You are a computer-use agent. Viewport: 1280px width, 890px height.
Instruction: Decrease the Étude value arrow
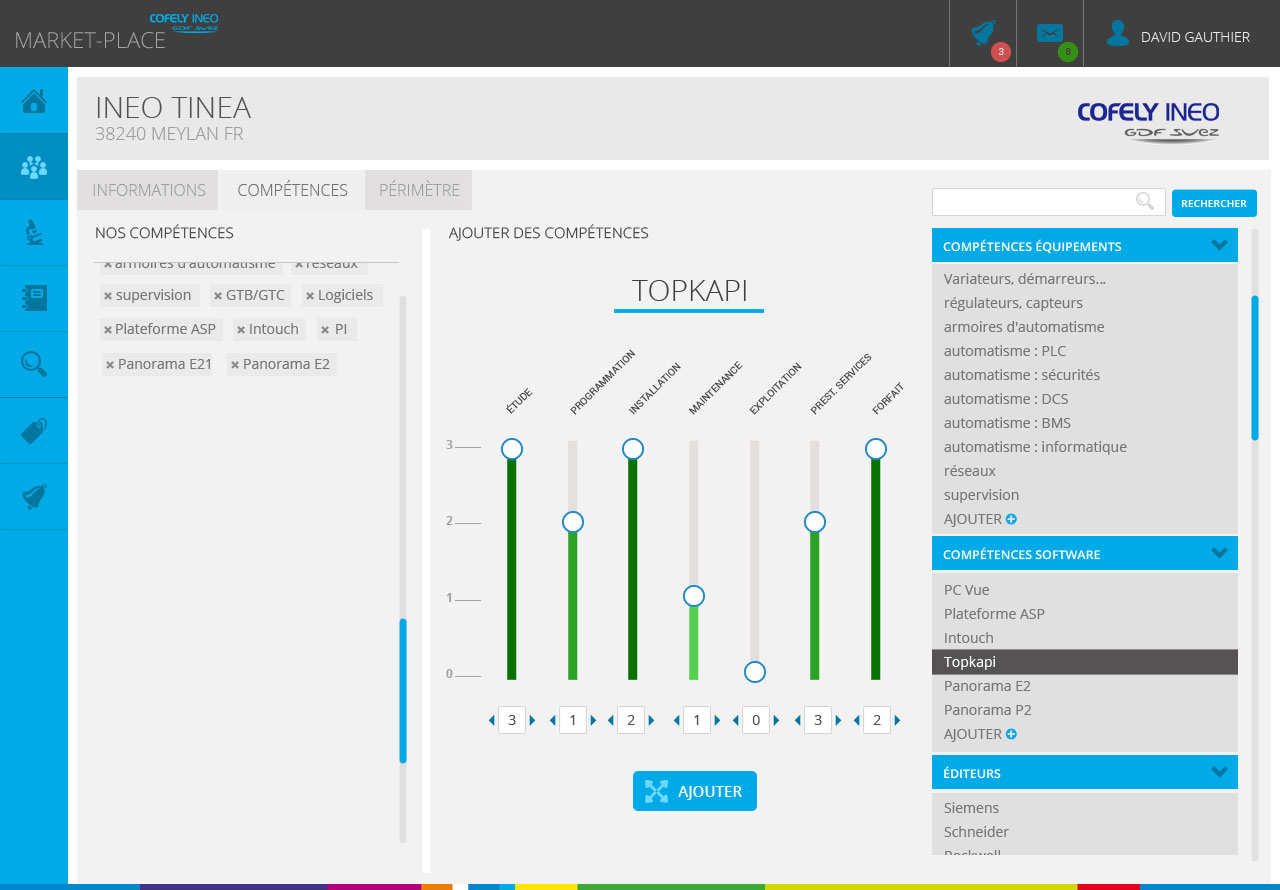point(492,720)
